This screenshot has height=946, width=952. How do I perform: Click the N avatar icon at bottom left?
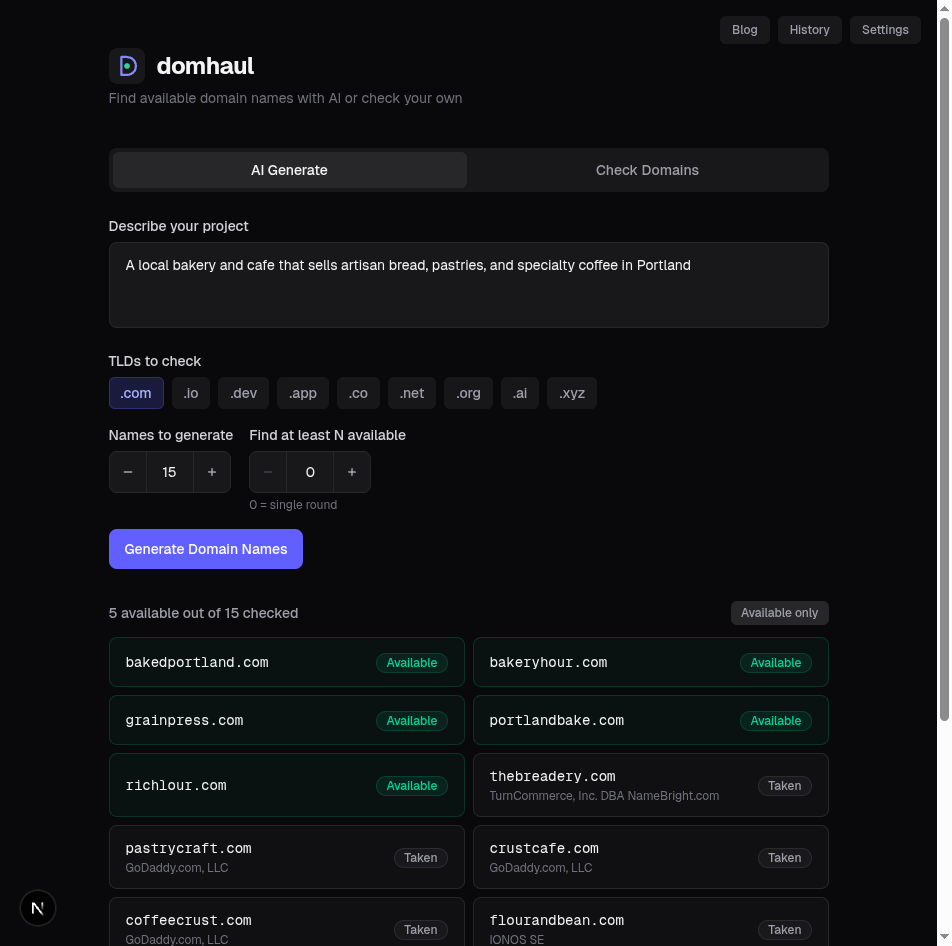[x=38, y=908]
